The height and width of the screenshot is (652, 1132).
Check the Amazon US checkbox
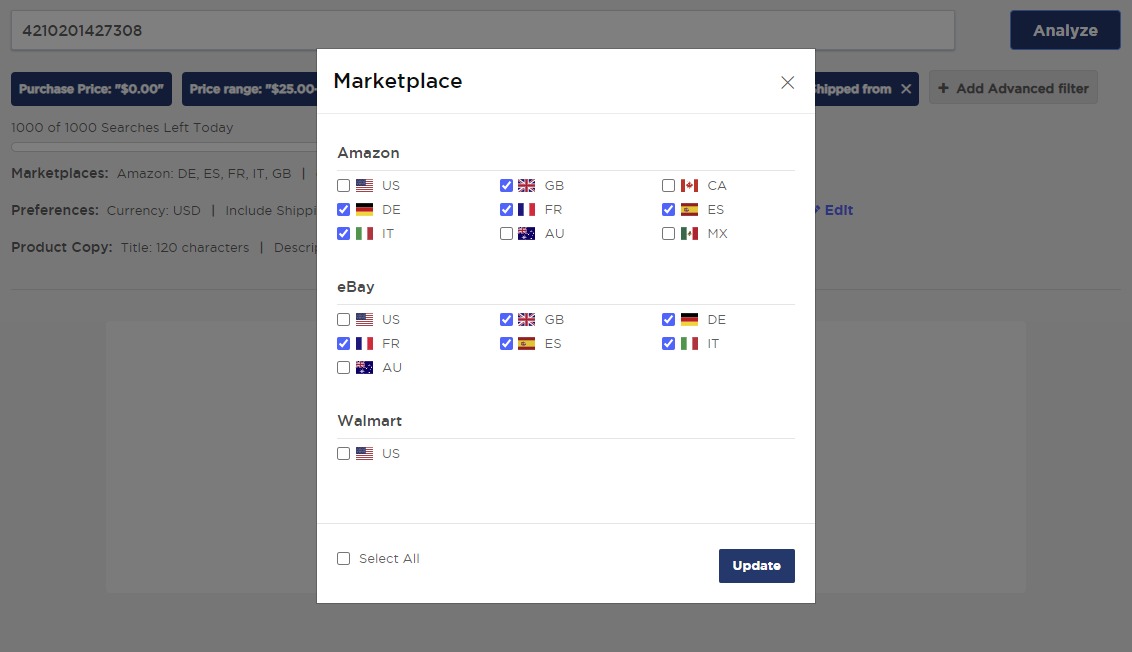point(343,185)
